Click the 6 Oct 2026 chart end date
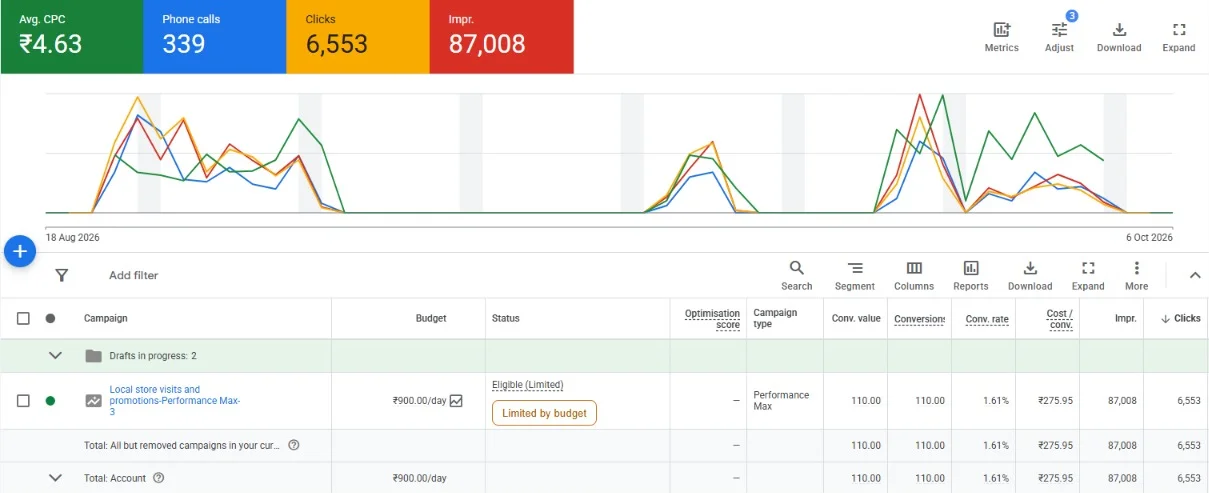 pyautogui.click(x=1148, y=237)
